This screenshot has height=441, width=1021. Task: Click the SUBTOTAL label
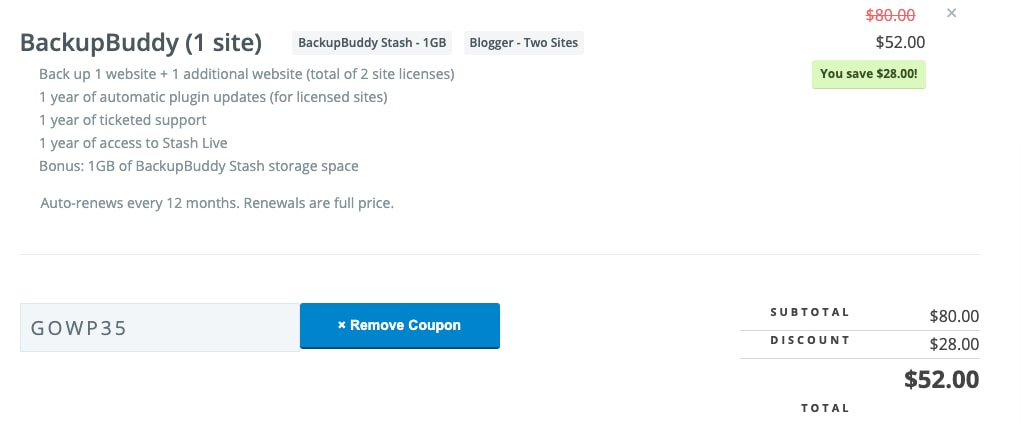point(810,312)
